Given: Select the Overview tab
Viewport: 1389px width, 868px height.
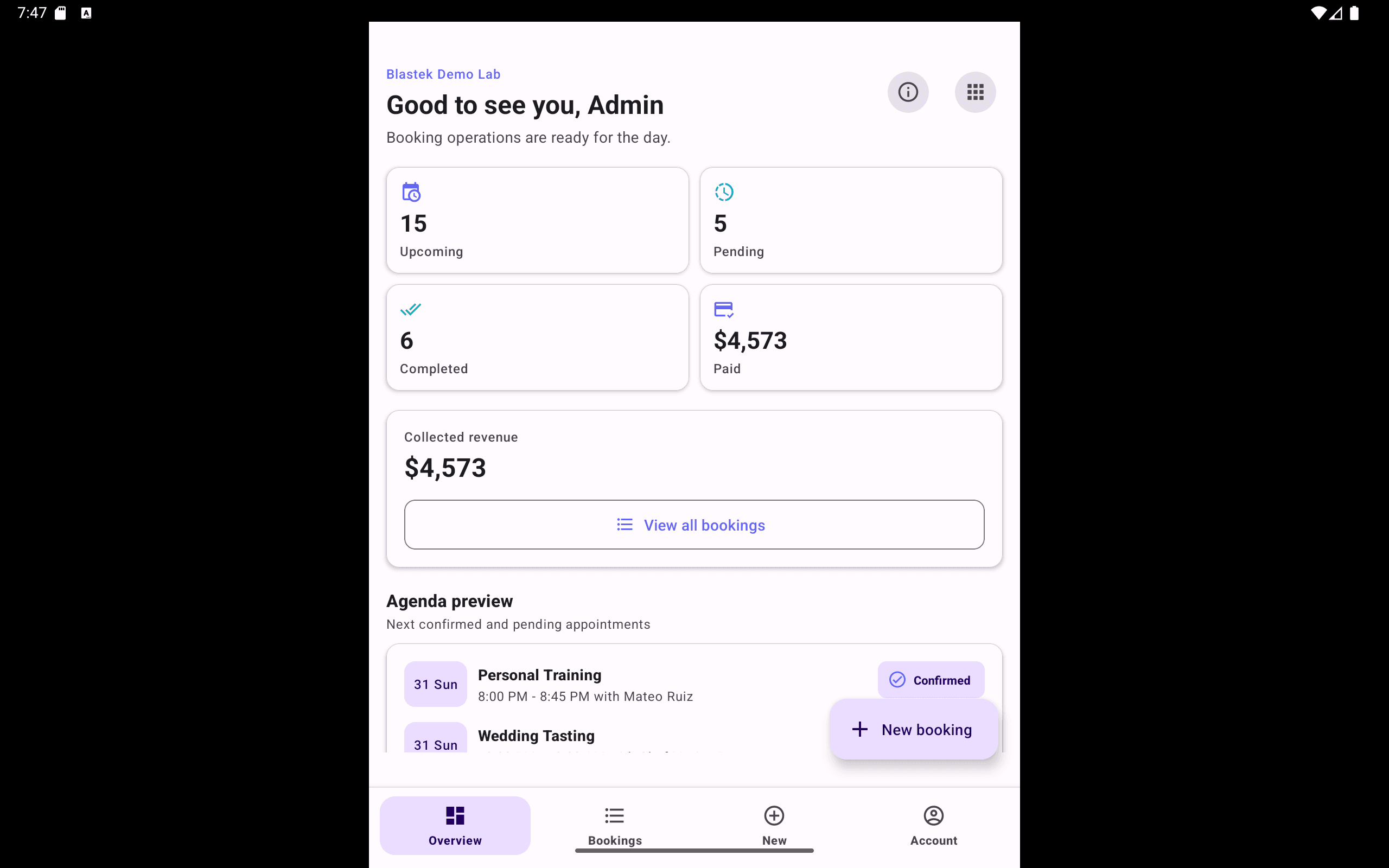Looking at the screenshot, I should tap(455, 826).
